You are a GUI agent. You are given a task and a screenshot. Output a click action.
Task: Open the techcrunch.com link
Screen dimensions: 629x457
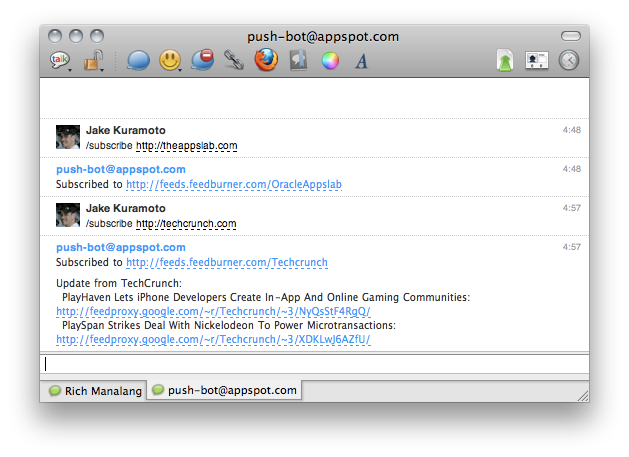pyautogui.click(x=186, y=223)
